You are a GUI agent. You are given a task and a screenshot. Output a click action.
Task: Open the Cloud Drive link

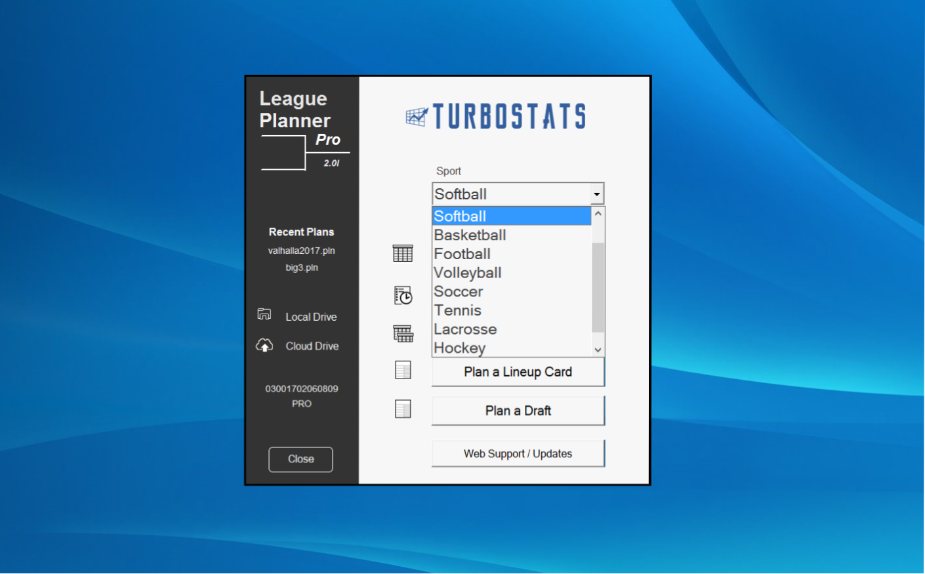pos(312,346)
